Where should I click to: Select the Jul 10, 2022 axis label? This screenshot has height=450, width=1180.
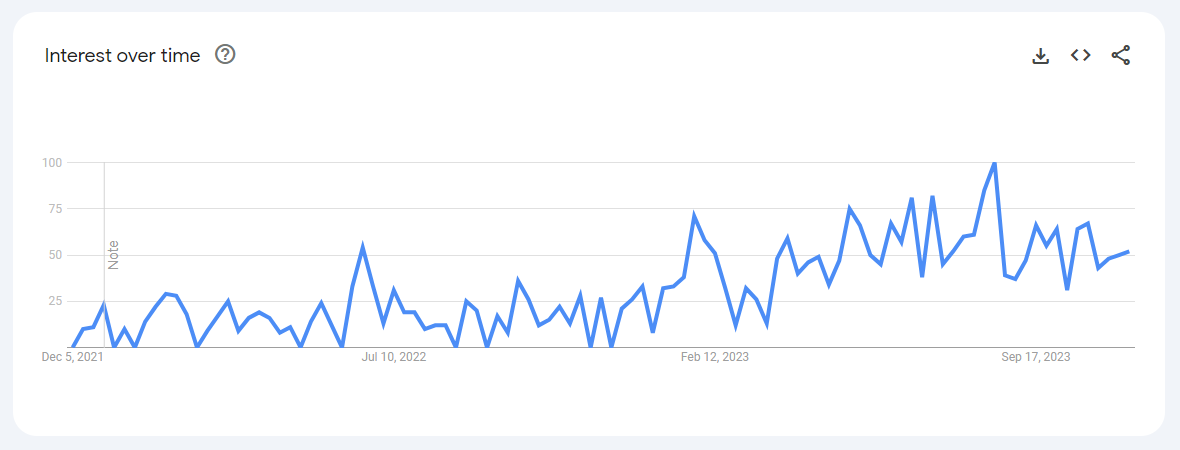point(394,357)
